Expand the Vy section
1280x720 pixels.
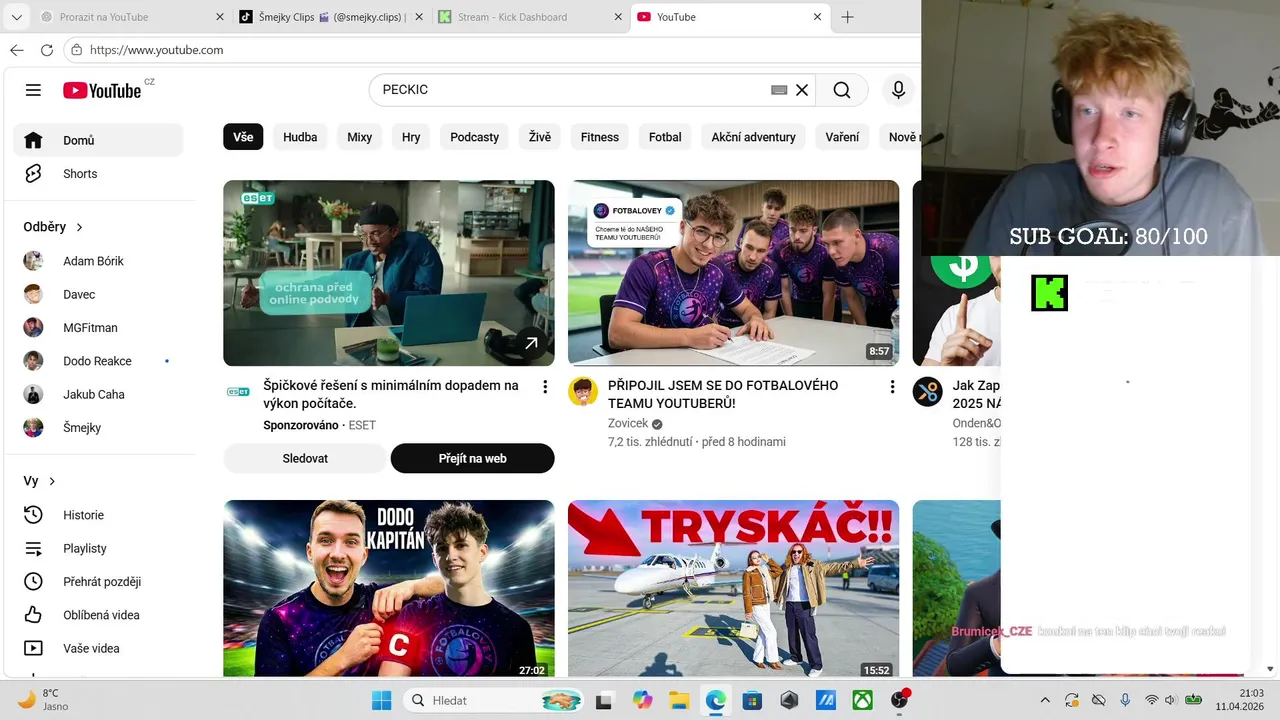(39, 481)
